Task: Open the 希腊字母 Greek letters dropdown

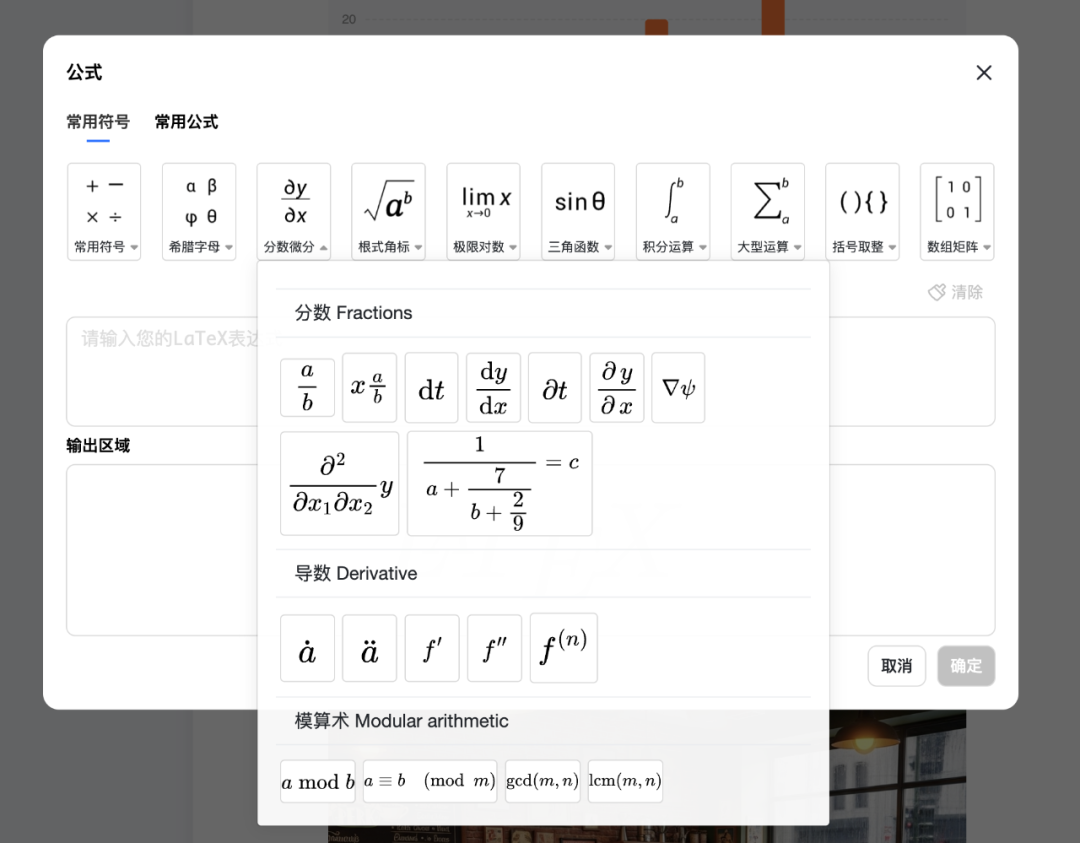Action: pos(199,211)
